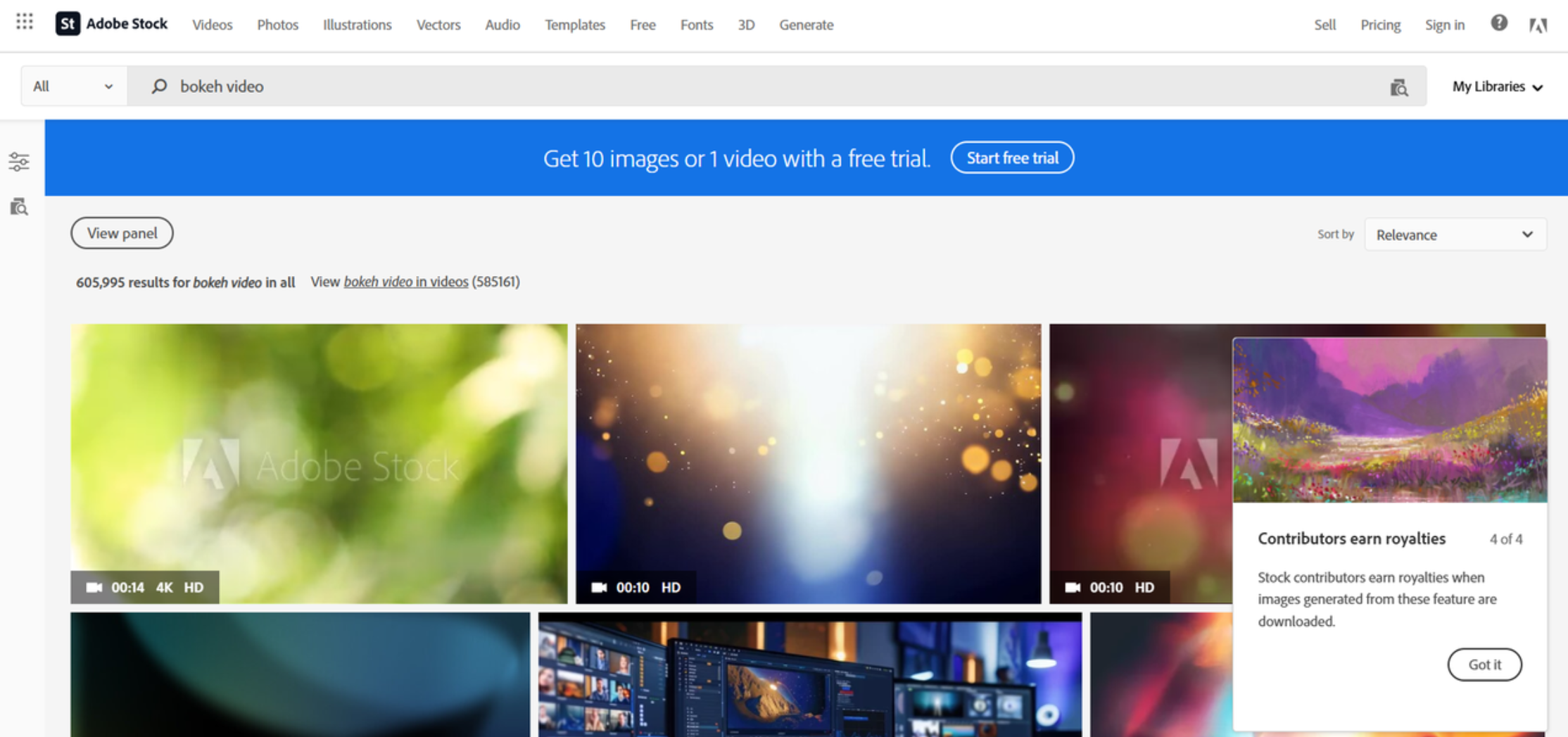
Task: Open the filters panel icon
Action: click(x=19, y=161)
